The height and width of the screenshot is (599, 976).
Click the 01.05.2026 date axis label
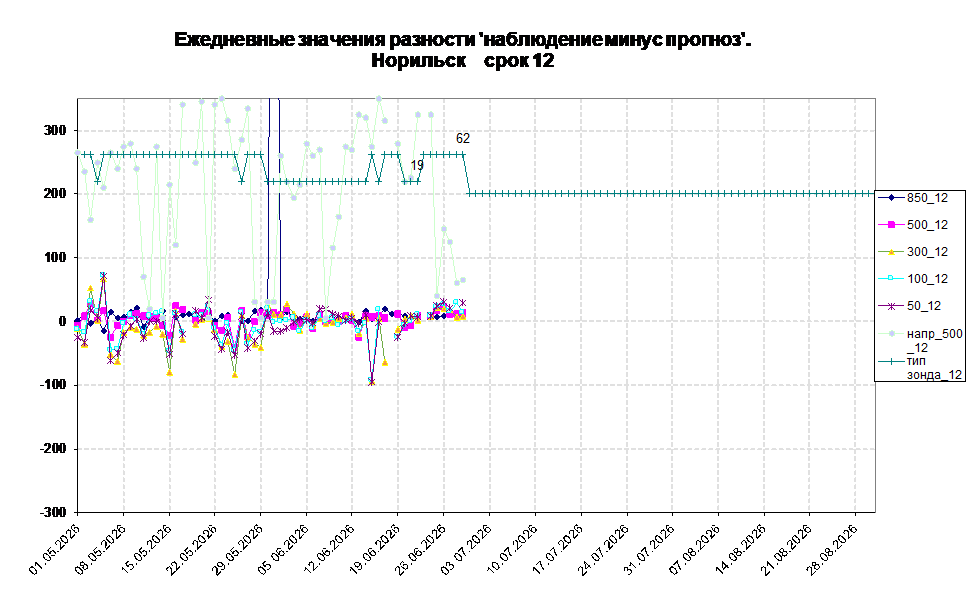(x=55, y=549)
